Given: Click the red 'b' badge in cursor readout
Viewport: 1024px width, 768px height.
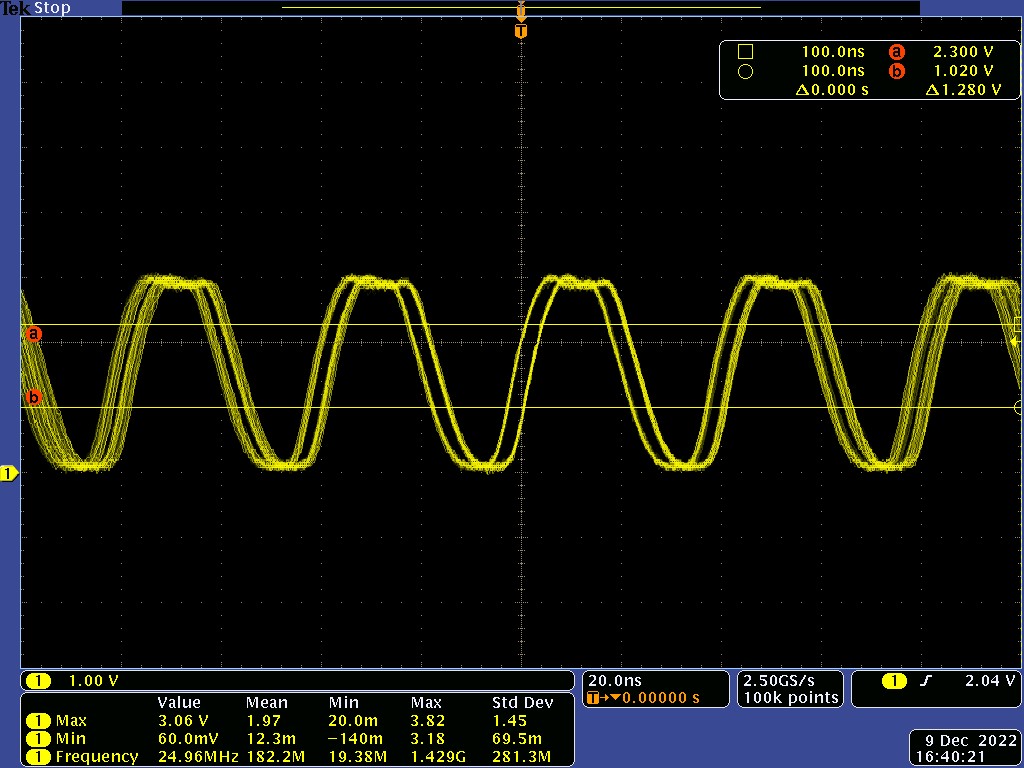Looking at the screenshot, I should point(897,71).
